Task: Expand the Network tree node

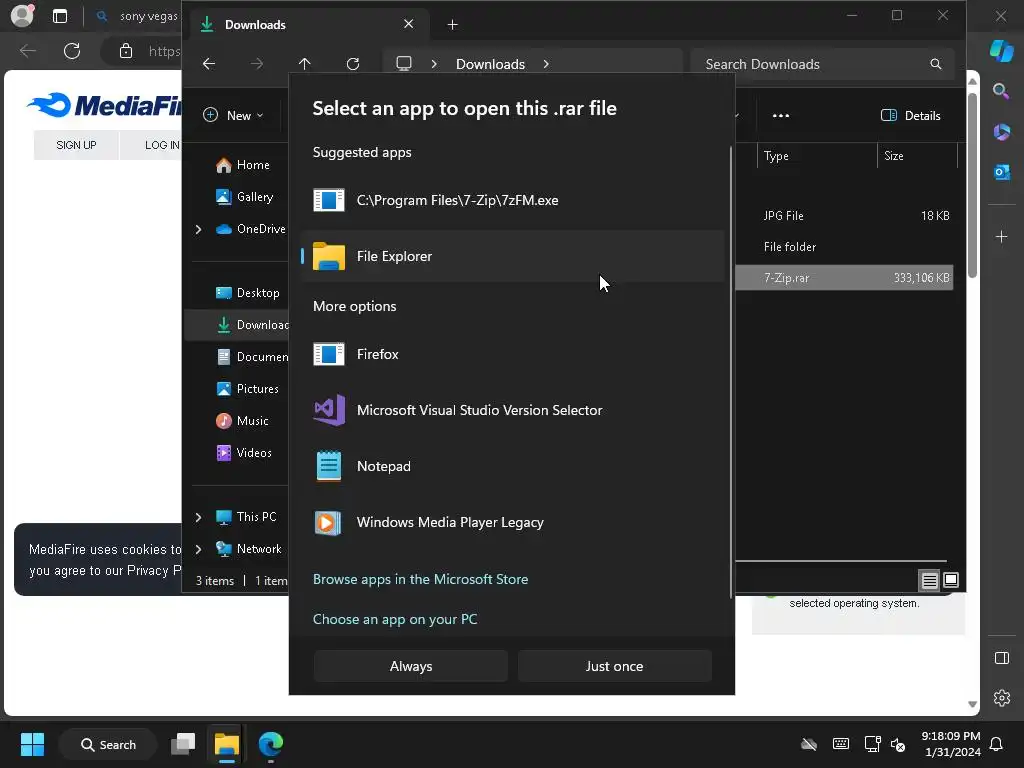Action: pyautogui.click(x=199, y=549)
